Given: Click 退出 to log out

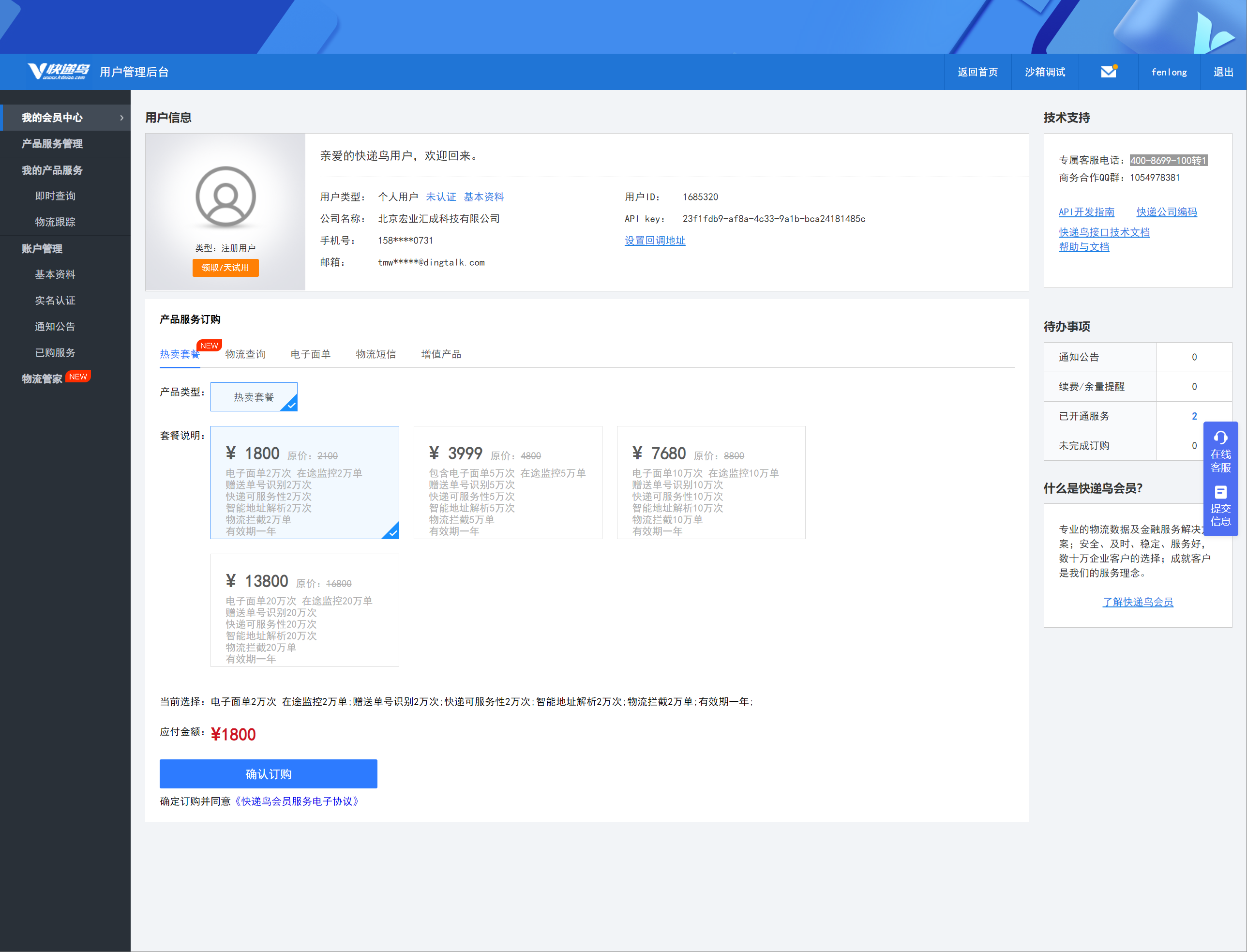Looking at the screenshot, I should (x=1223, y=72).
